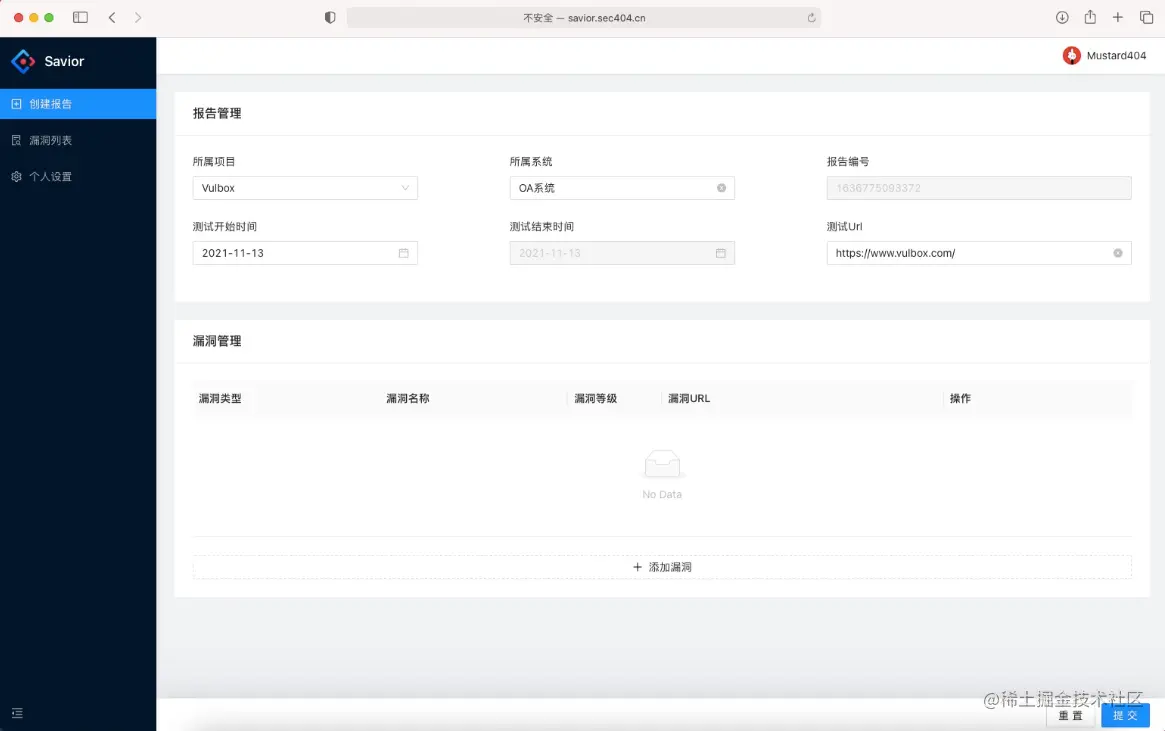The height and width of the screenshot is (731, 1165).
Task: Click the Safari privacy shield icon
Action: coord(330,17)
